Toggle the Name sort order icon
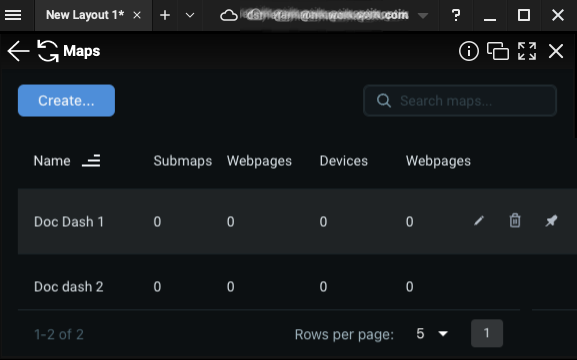 [x=91, y=161]
